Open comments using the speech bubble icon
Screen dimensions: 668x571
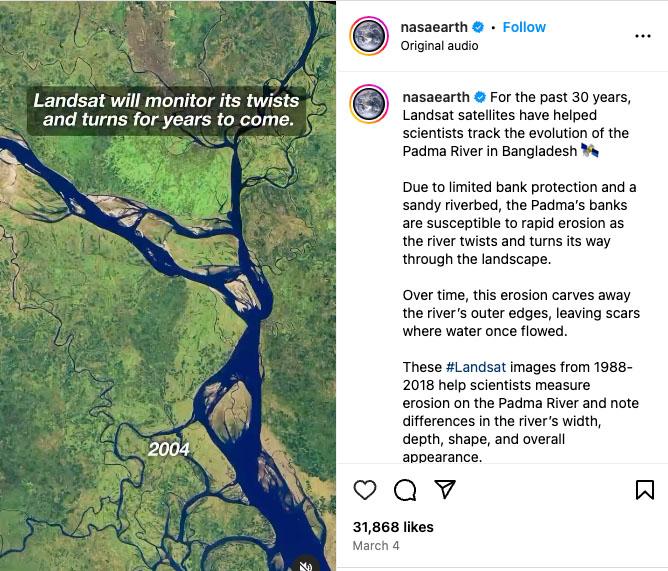pyautogui.click(x=405, y=490)
